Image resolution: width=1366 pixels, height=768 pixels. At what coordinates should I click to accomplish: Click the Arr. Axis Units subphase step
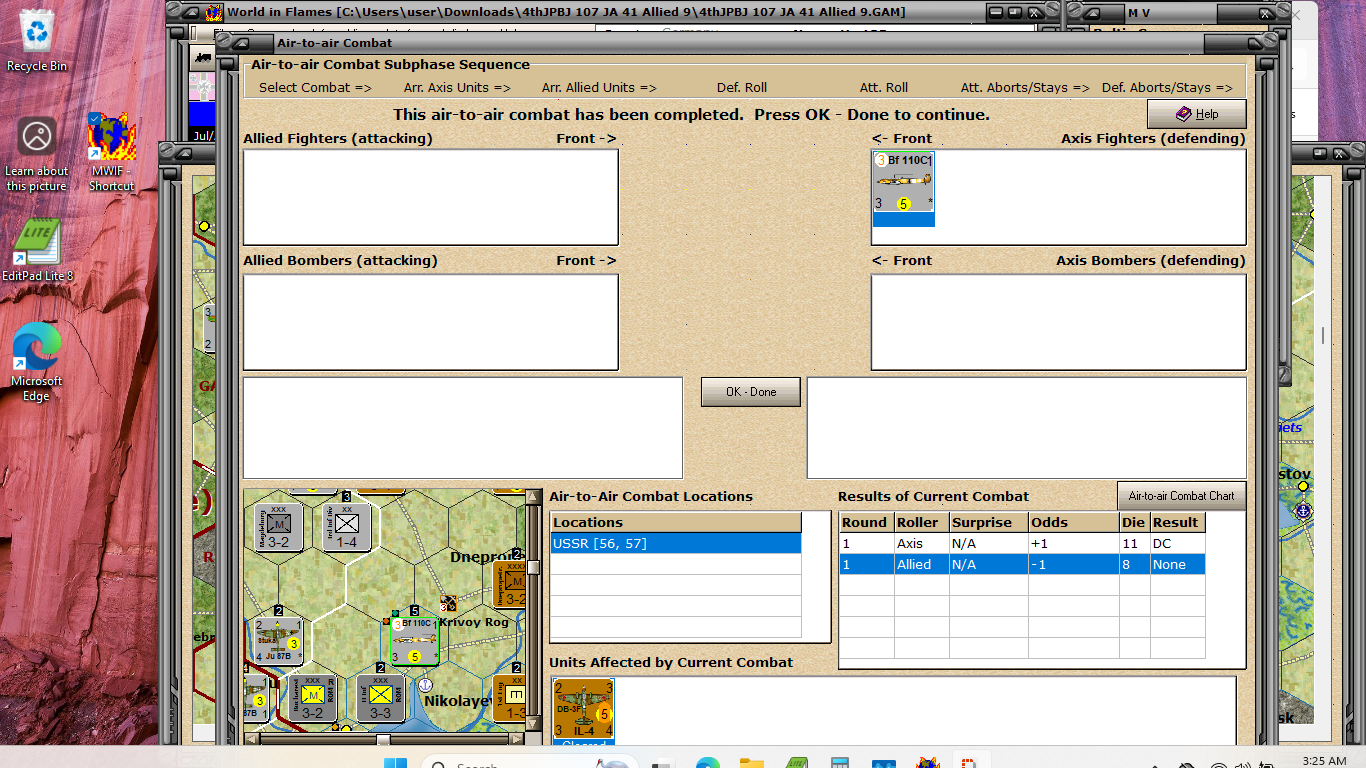pyautogui.click(x=457, y=87)
